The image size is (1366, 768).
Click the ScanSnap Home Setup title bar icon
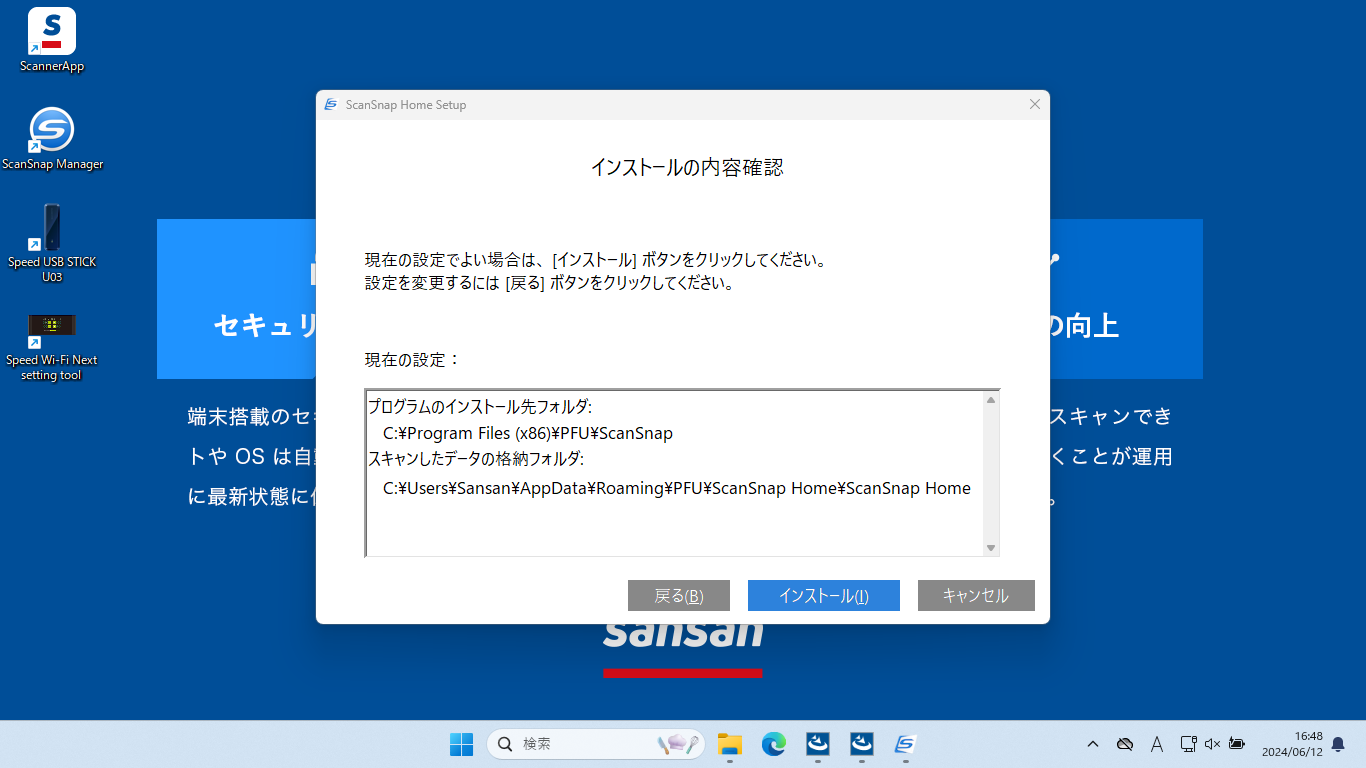click(x=331, y=105)
